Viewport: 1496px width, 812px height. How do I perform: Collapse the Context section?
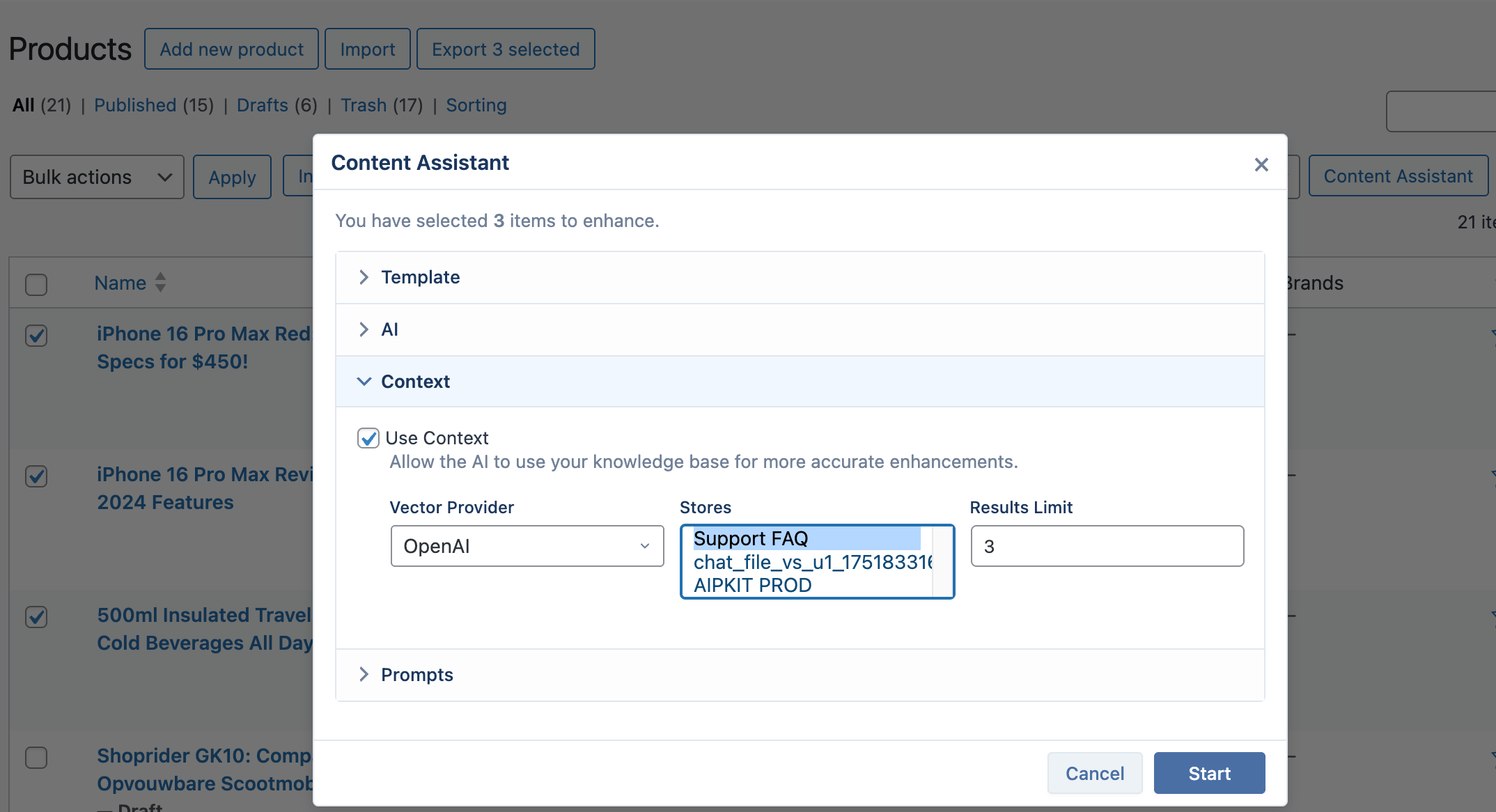(800, 382)
